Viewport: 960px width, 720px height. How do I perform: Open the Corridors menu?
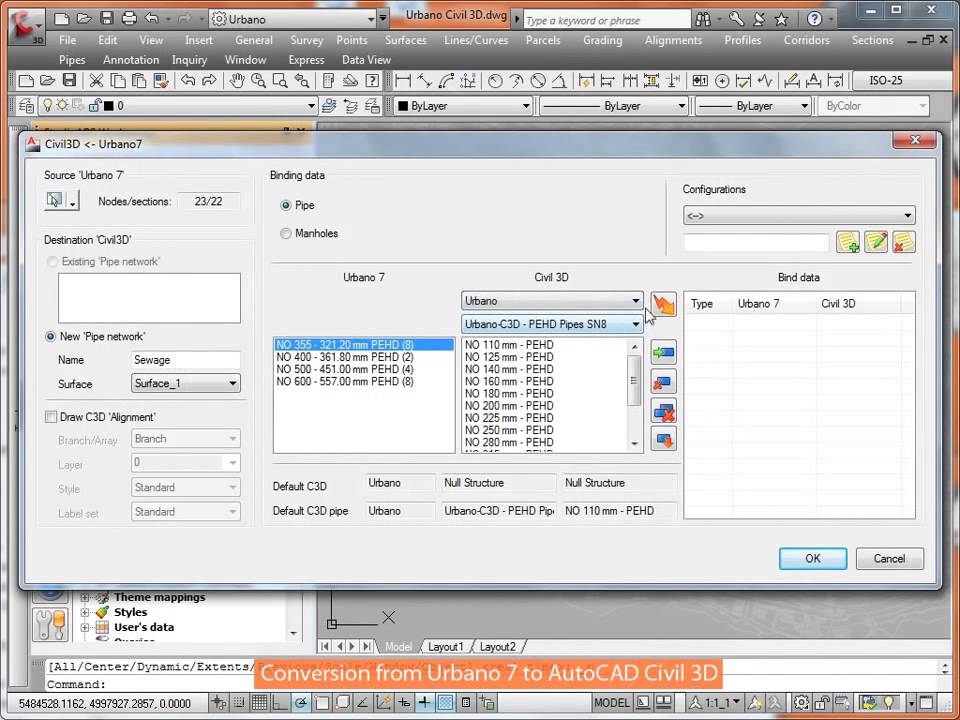point(806,40)
